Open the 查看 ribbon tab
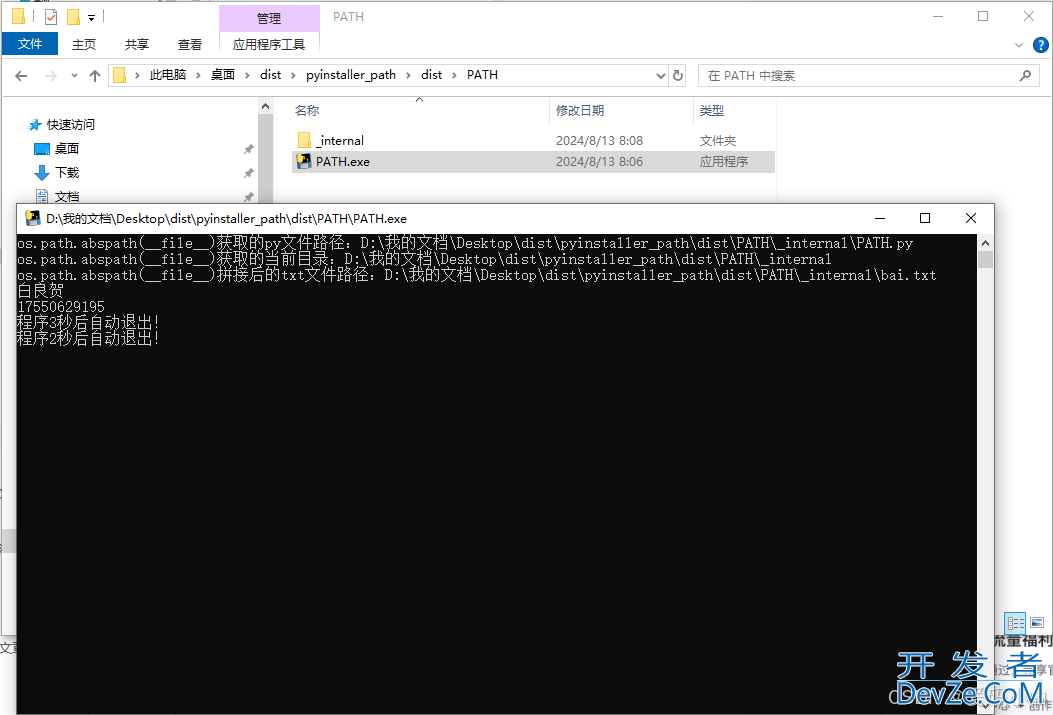This screenshot has width=1053, height=715. coord(189,44)
